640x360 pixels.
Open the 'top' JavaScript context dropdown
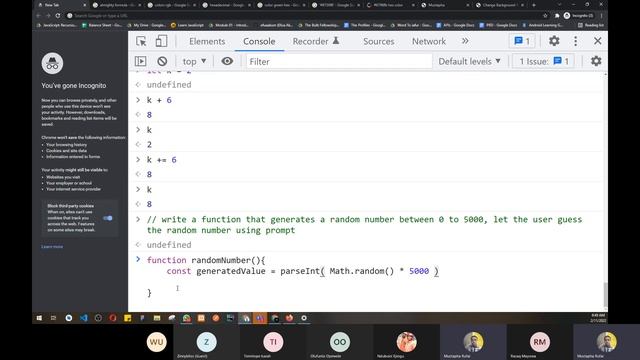[194, 61]
